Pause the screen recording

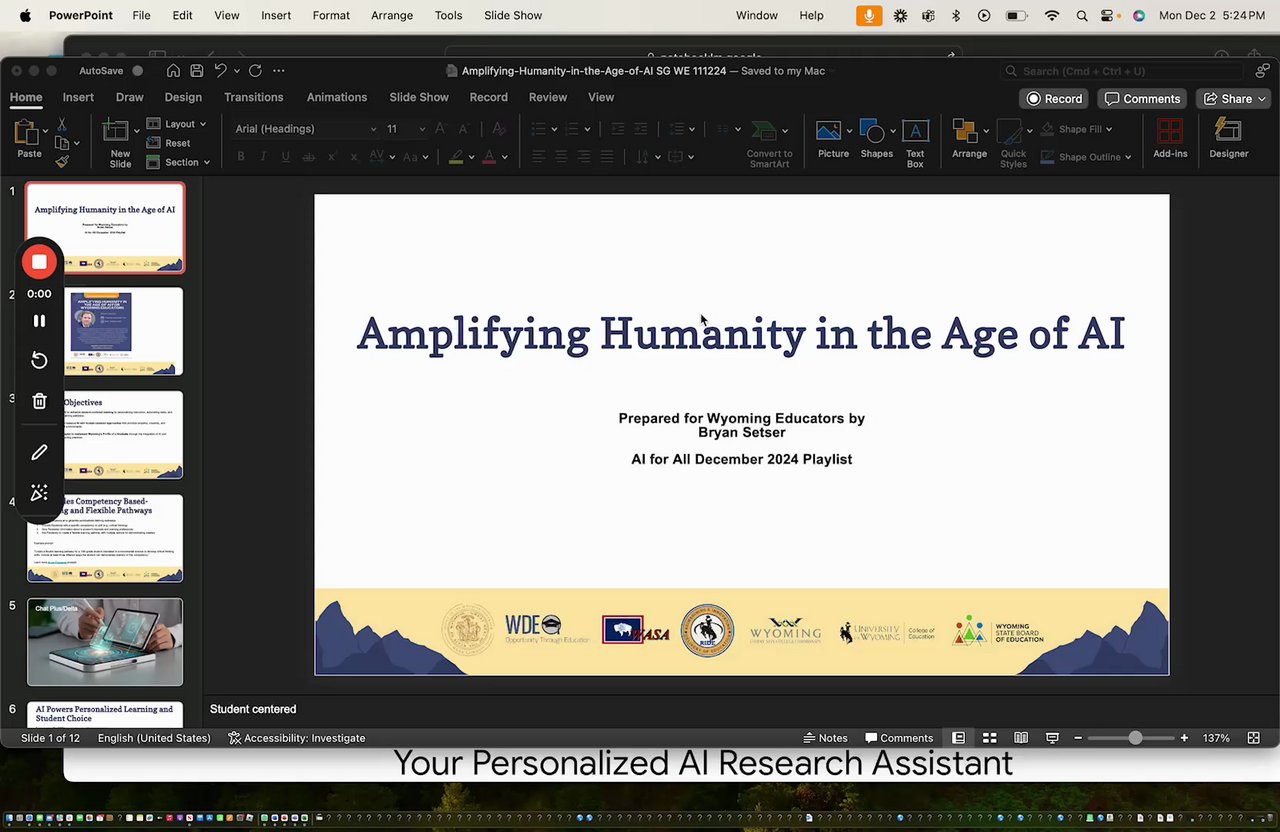tap(39, 321)
